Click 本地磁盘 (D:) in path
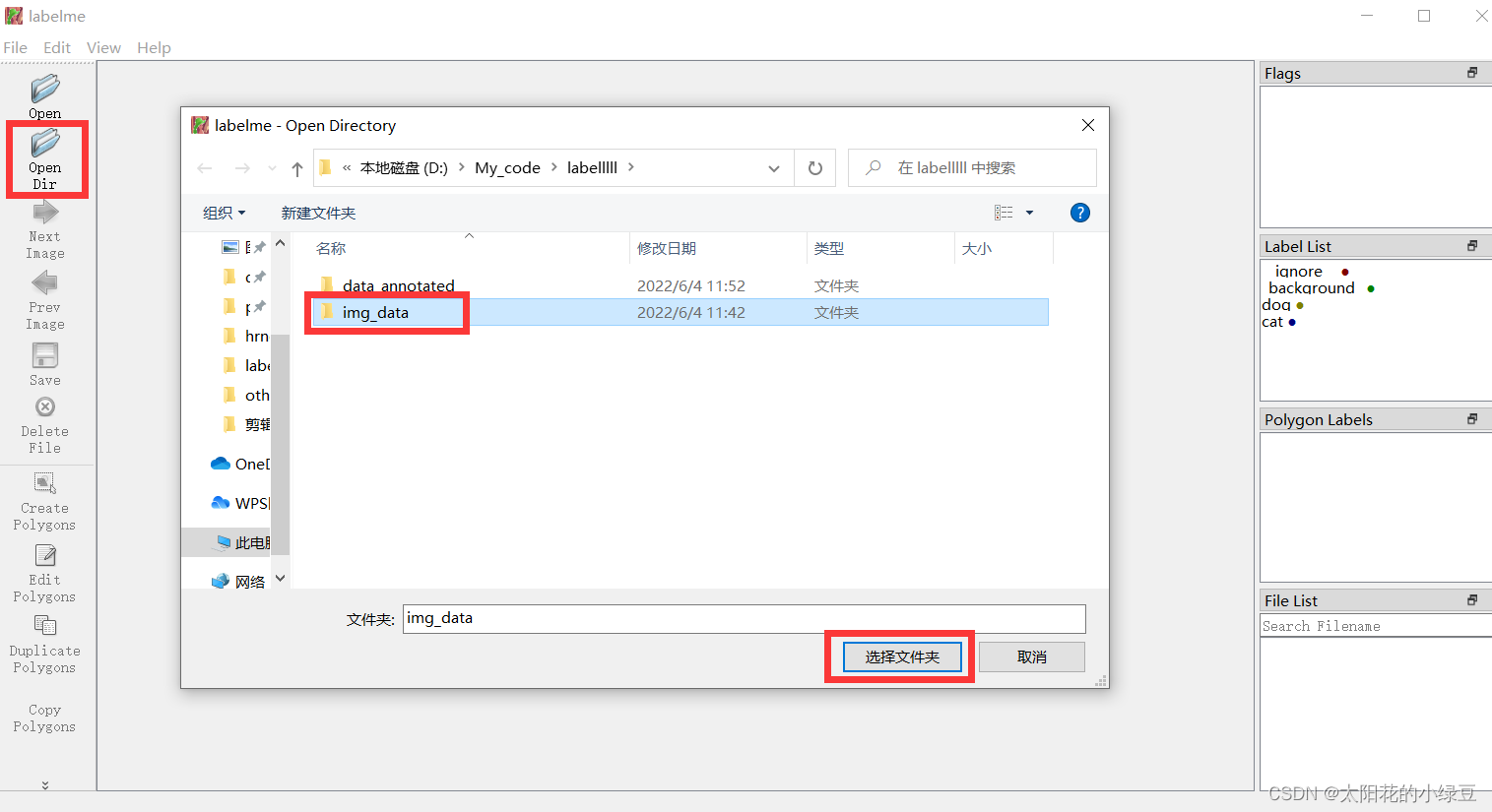 (404, 168)
